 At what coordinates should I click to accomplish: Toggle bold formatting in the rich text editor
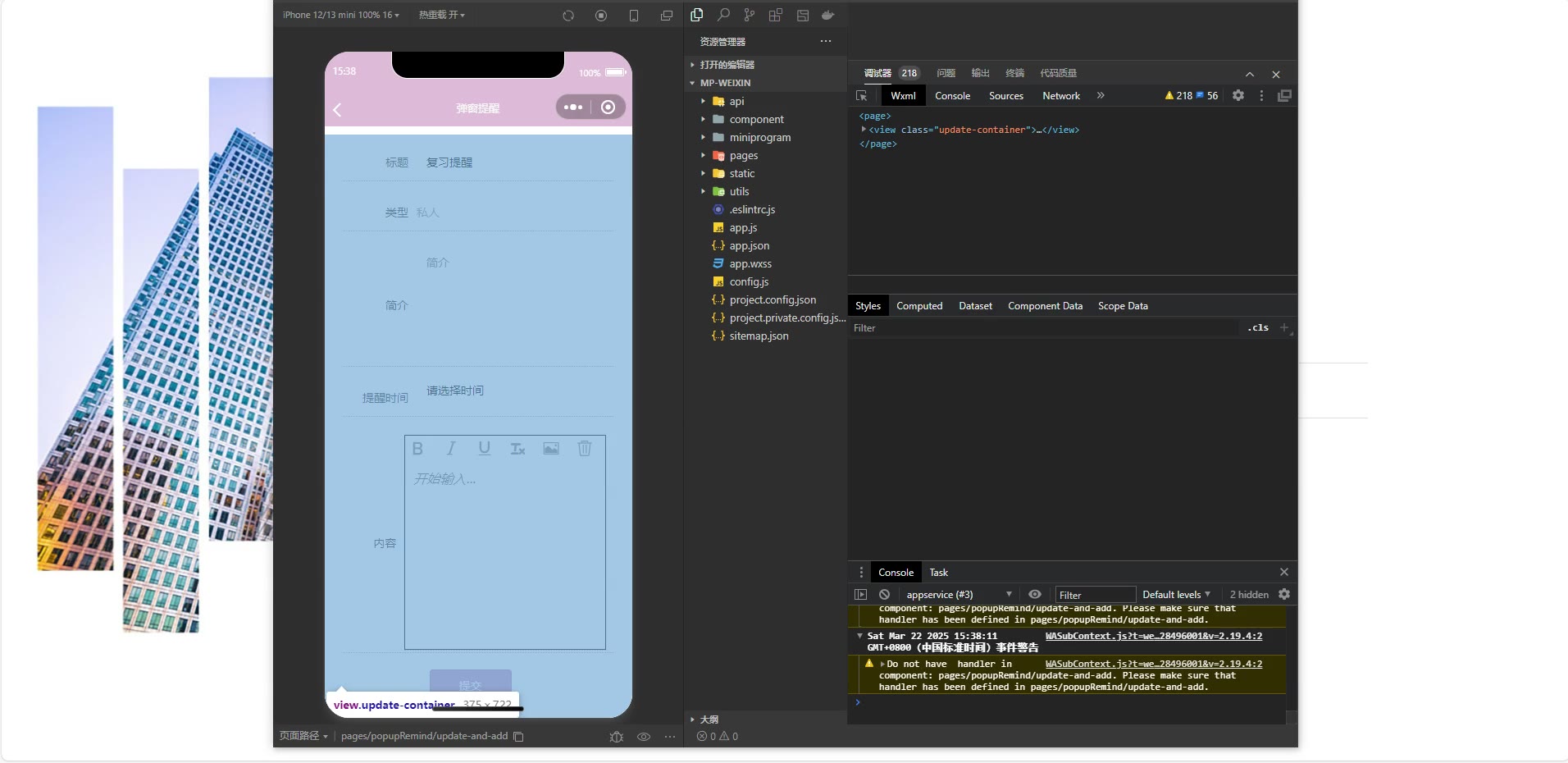point(417,449)
